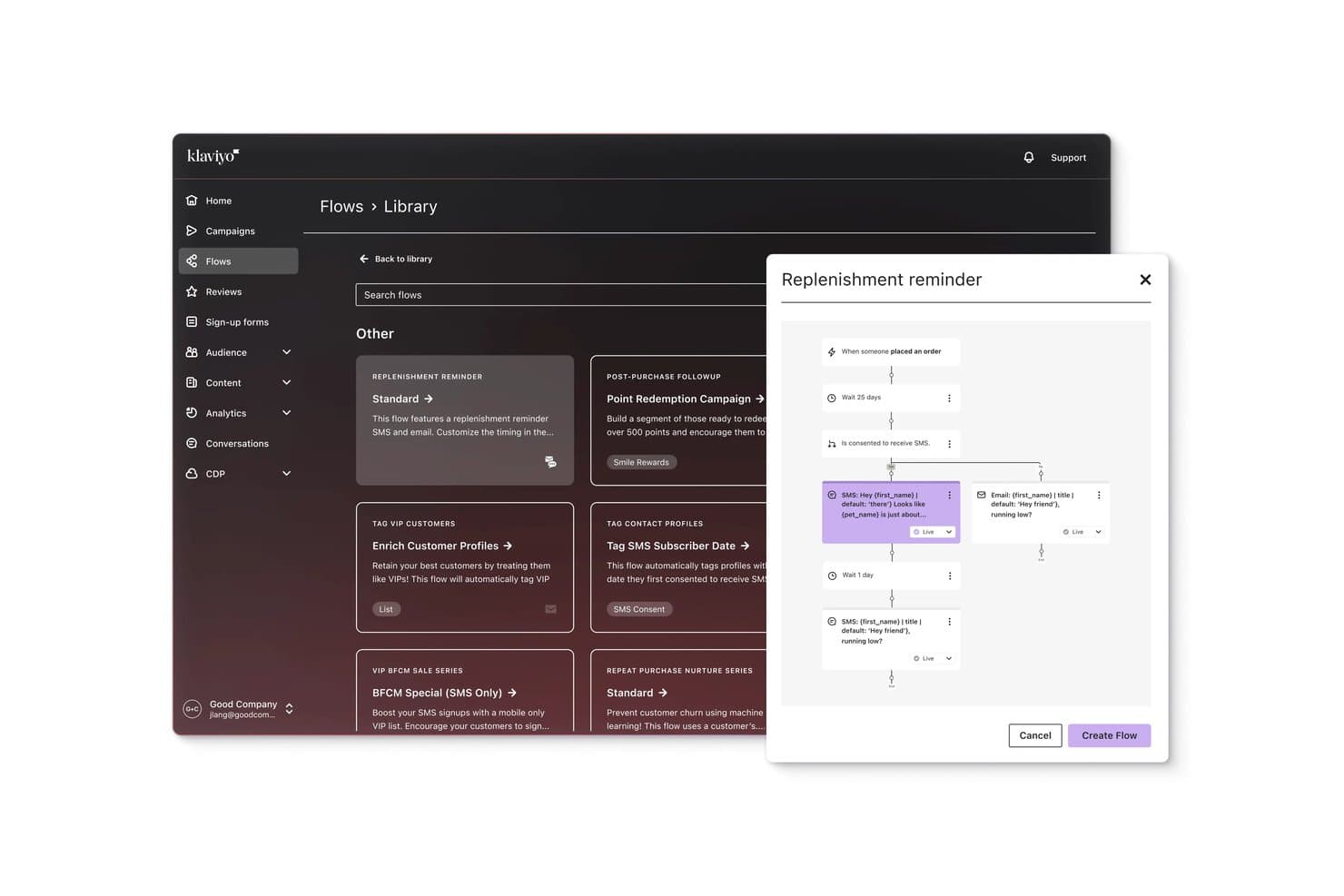1344x896 pixels.
Task: Click the List tag on VIP card
Action: coord(386,609)
